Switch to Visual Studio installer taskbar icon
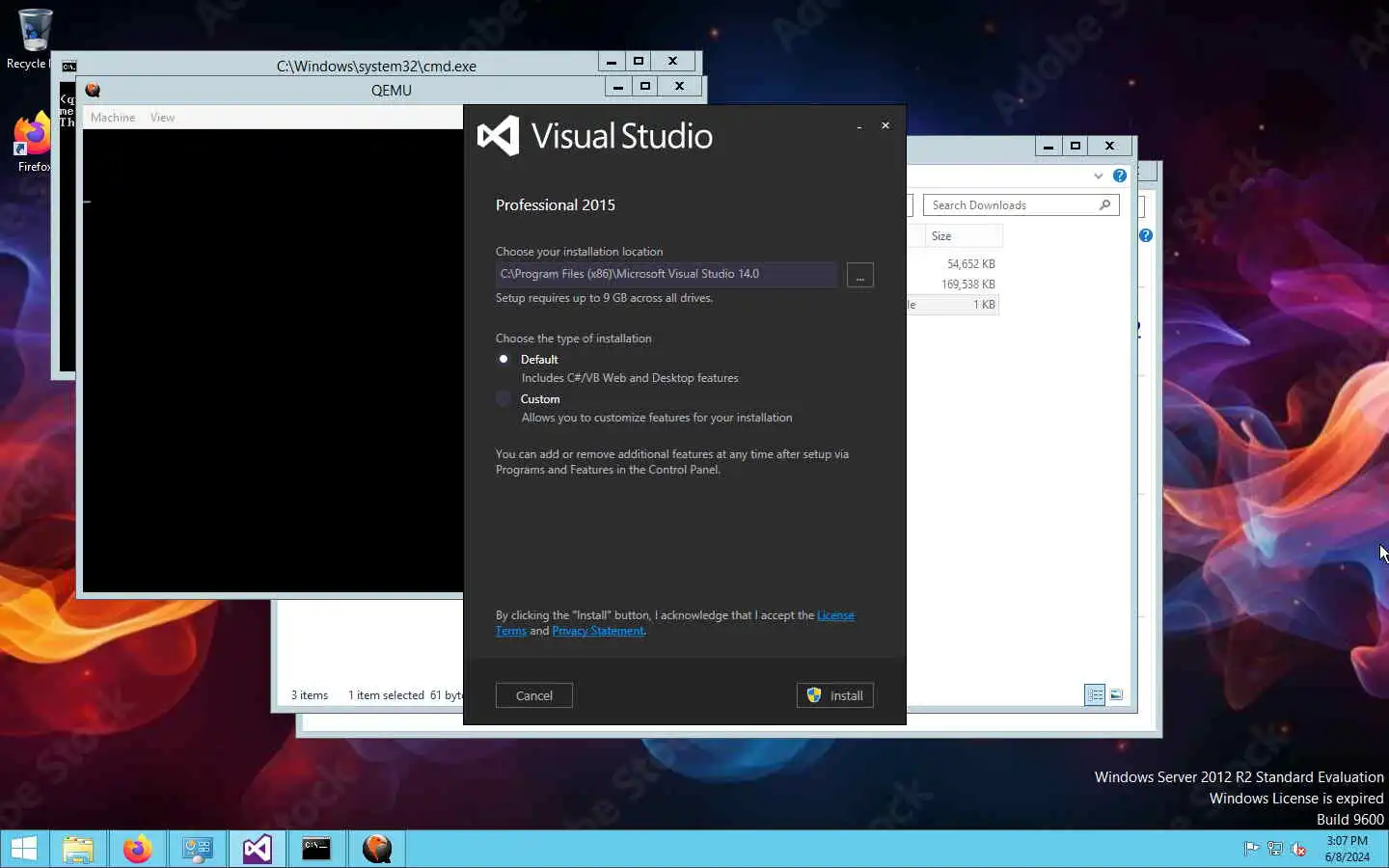The image size is (1389, 868). 258,849
